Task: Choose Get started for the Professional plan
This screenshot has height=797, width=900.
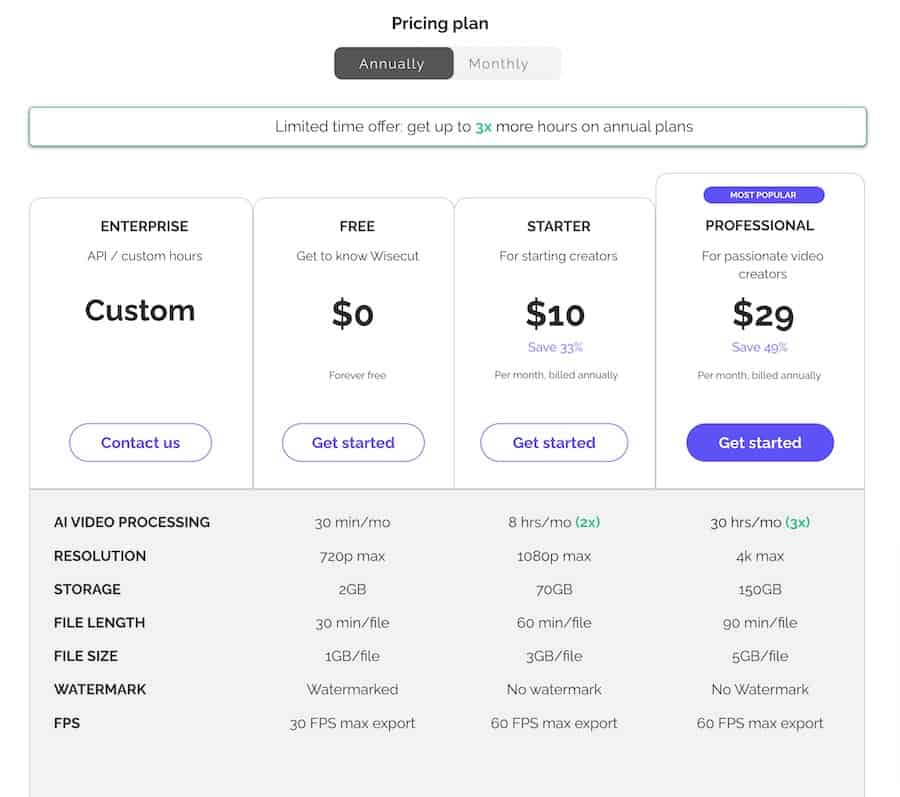Action: 760,442
